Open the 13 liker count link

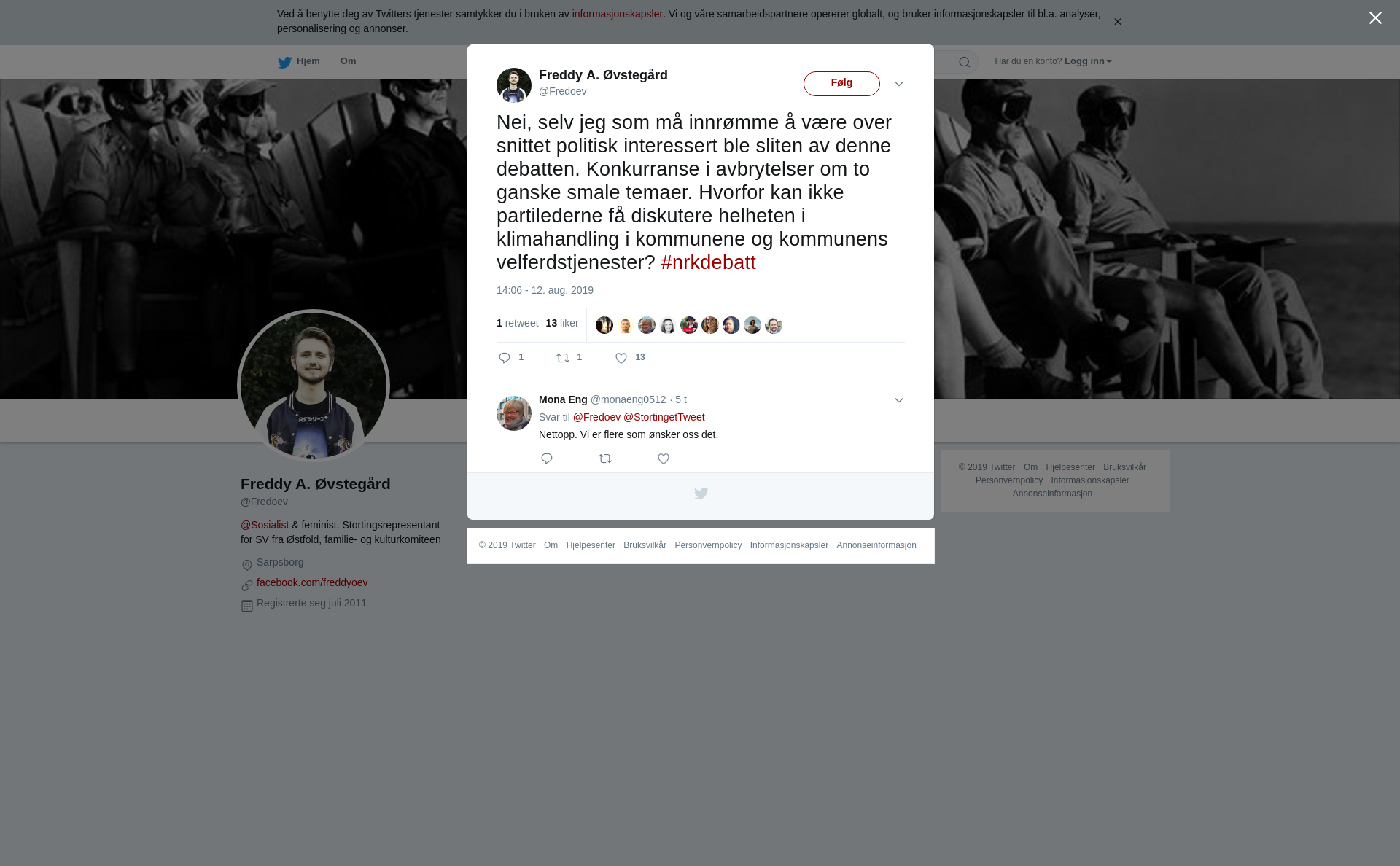[562, 323]
